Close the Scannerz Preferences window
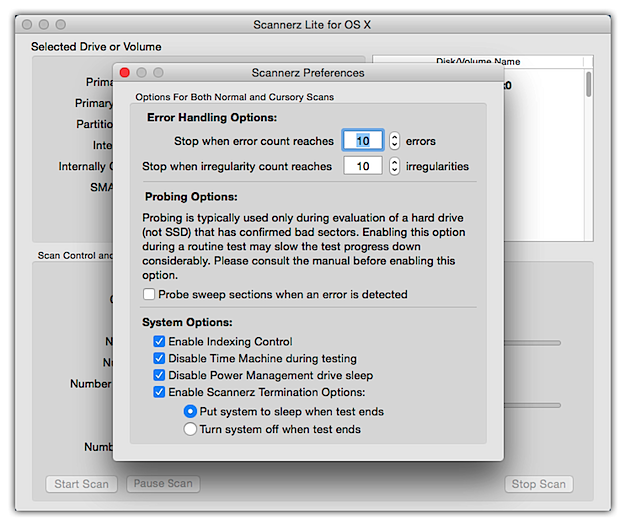The width and height of the screenshot is (625, 525). tap(125, 73)
